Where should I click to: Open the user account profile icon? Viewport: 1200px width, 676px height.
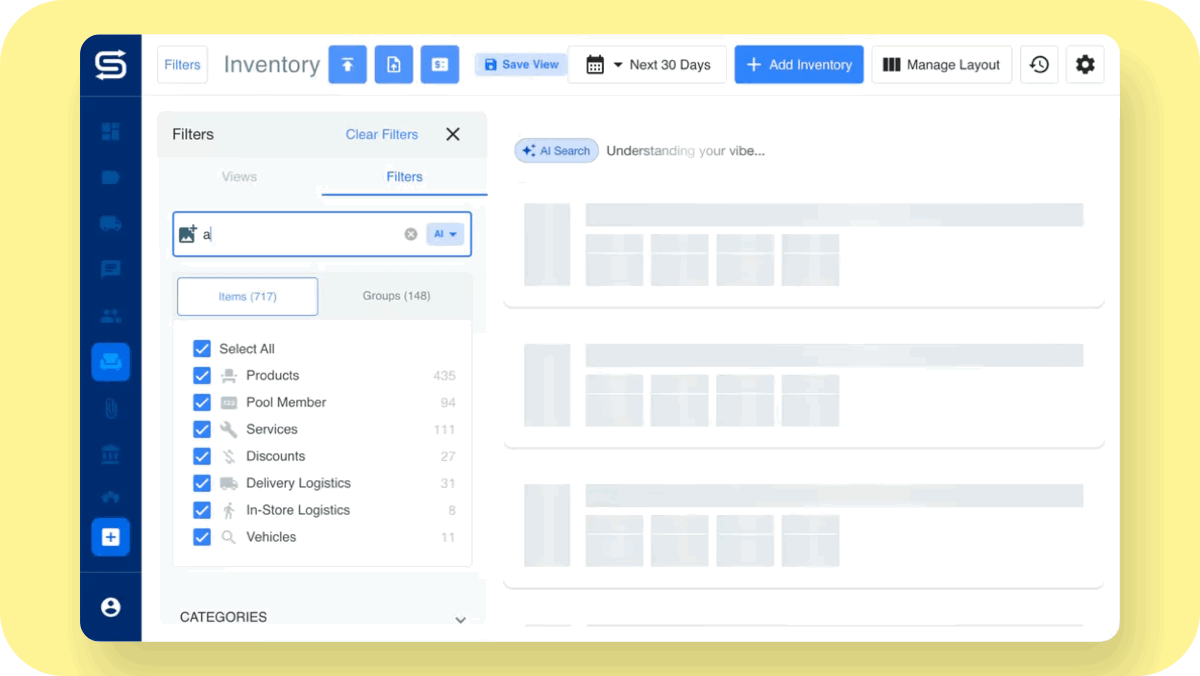tap(110, 607)
